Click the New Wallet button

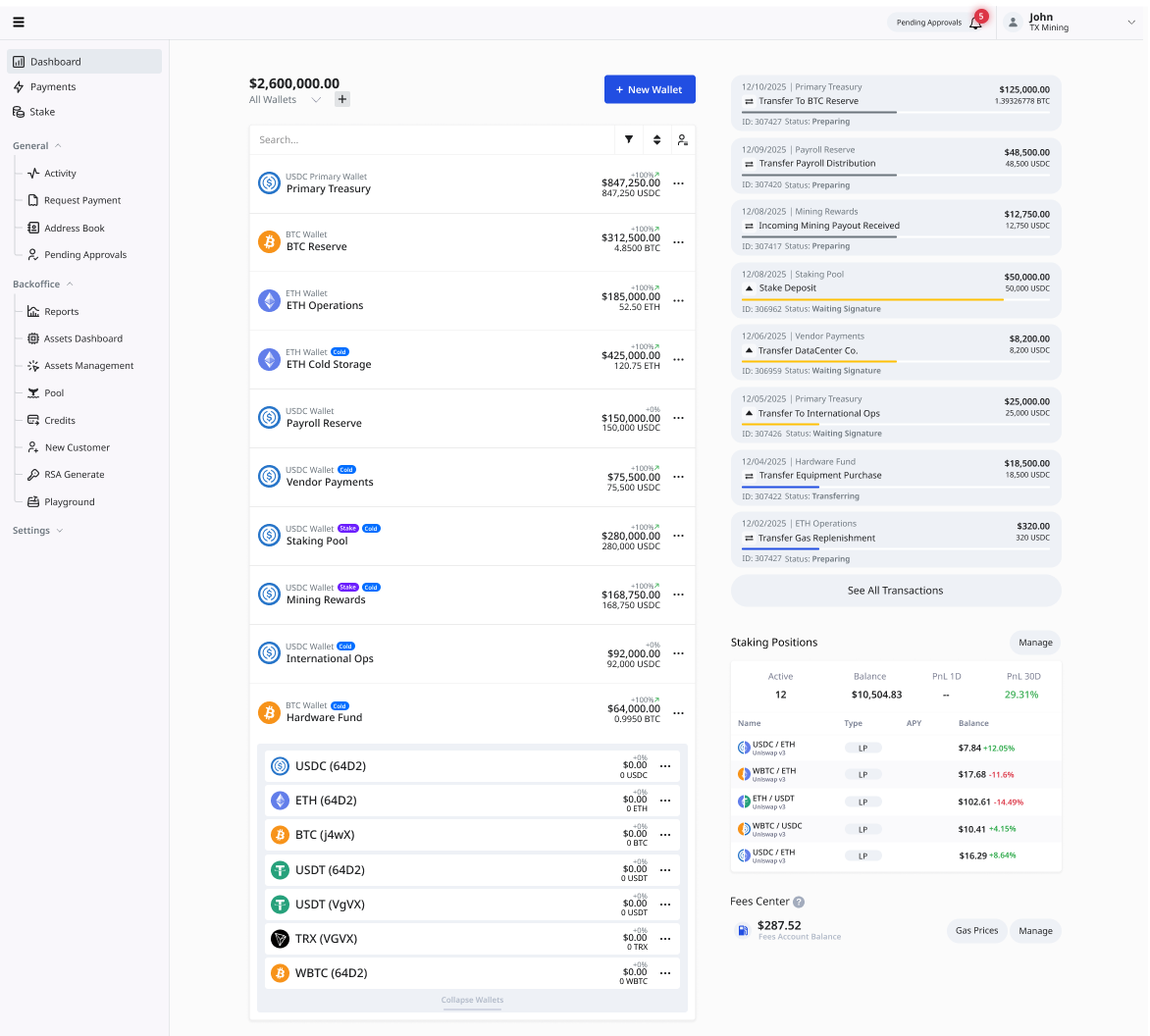[650, 88]
